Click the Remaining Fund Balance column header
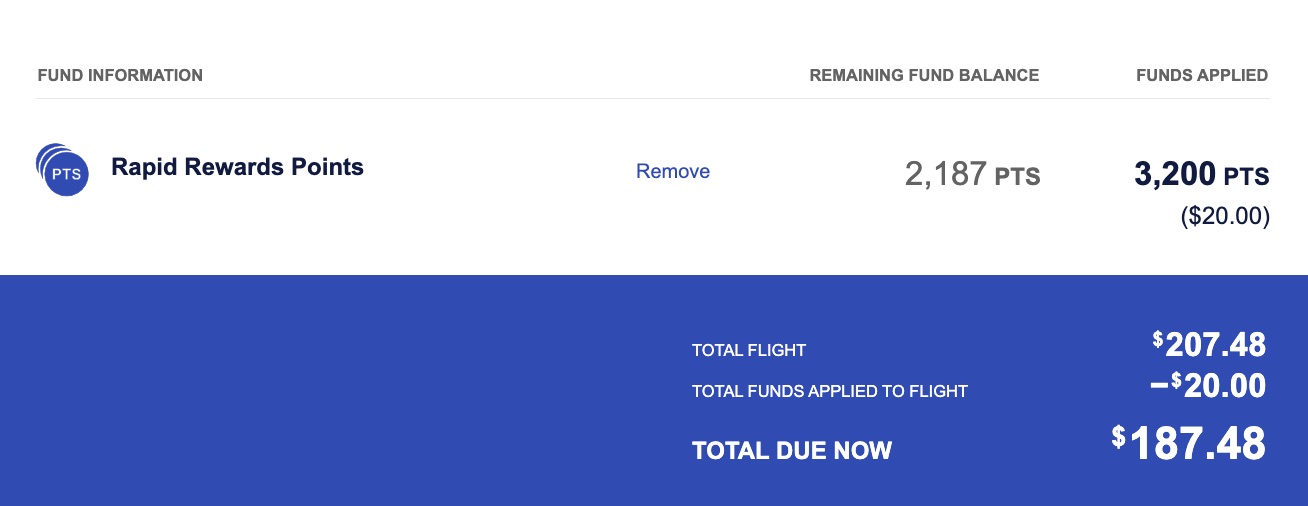The height and width of the screenshot is (506, 1308). click(x=924, y=75)
